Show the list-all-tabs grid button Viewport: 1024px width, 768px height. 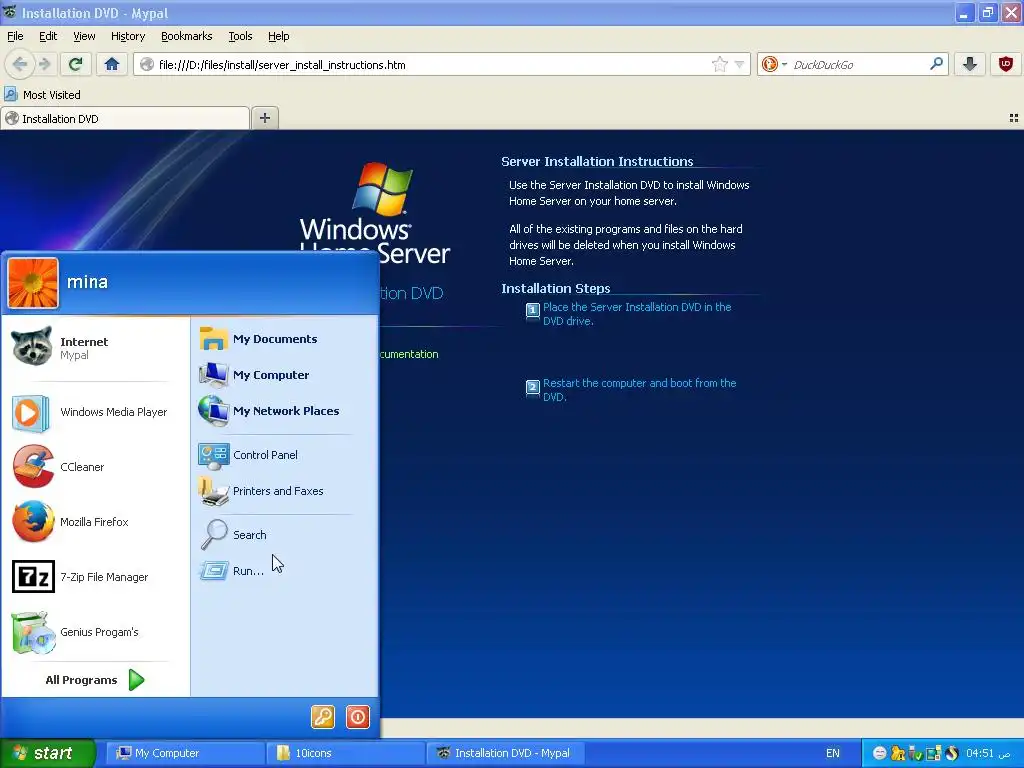(1014, 118)
